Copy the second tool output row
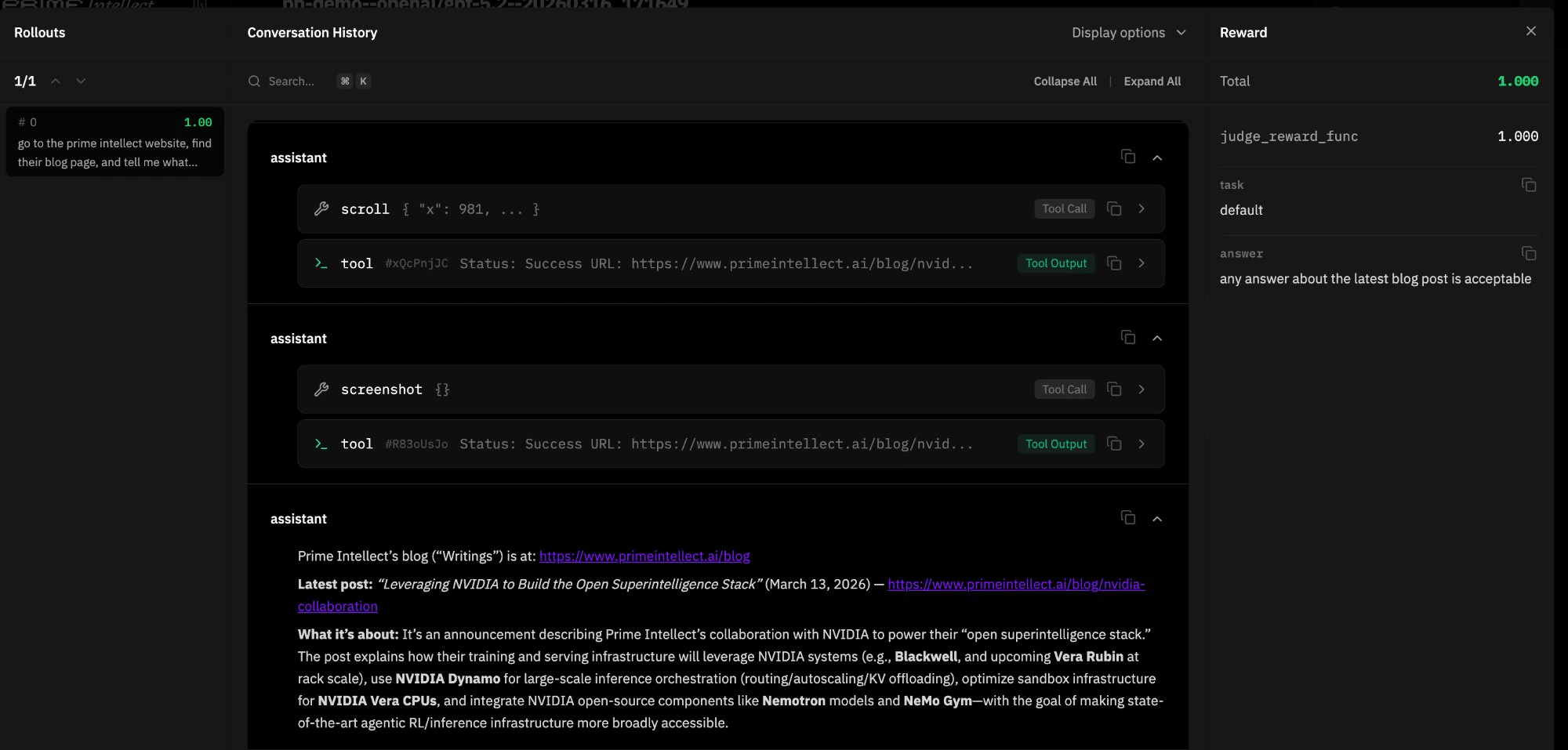 (x=1114, y=444)
